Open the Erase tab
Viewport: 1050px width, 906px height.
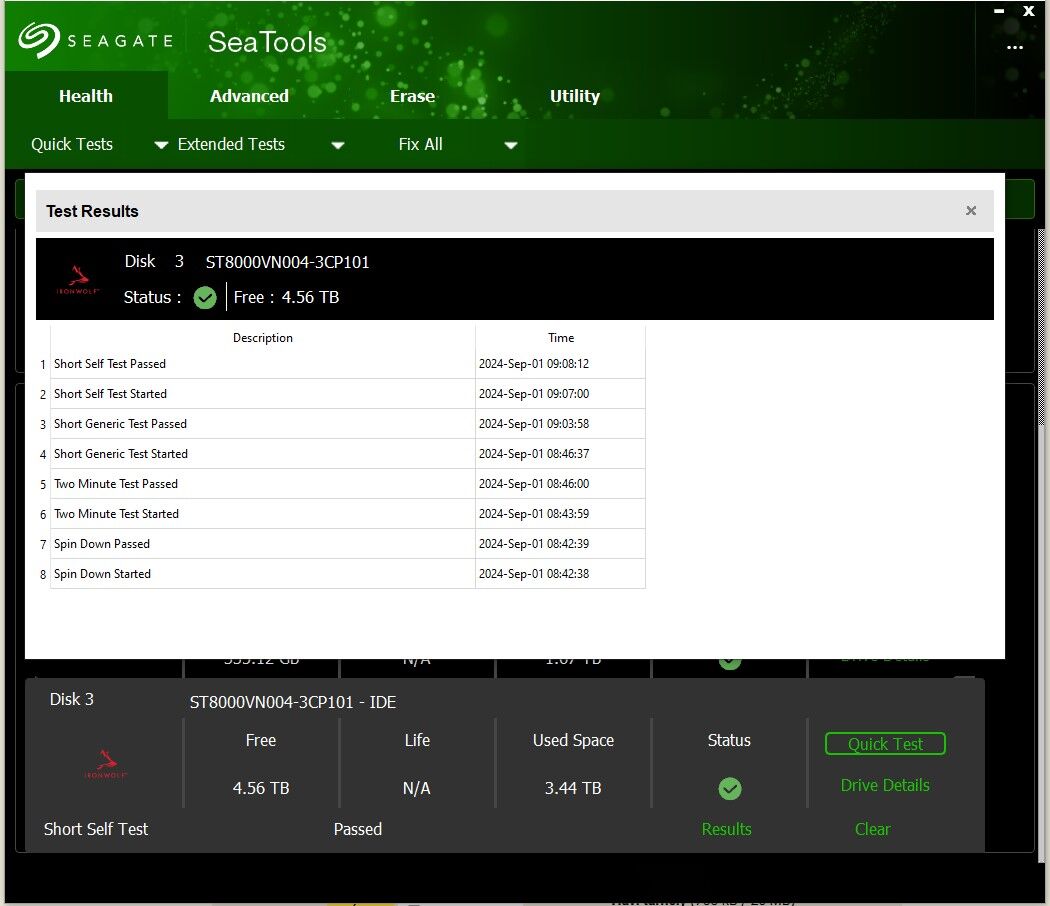[412, 96]
